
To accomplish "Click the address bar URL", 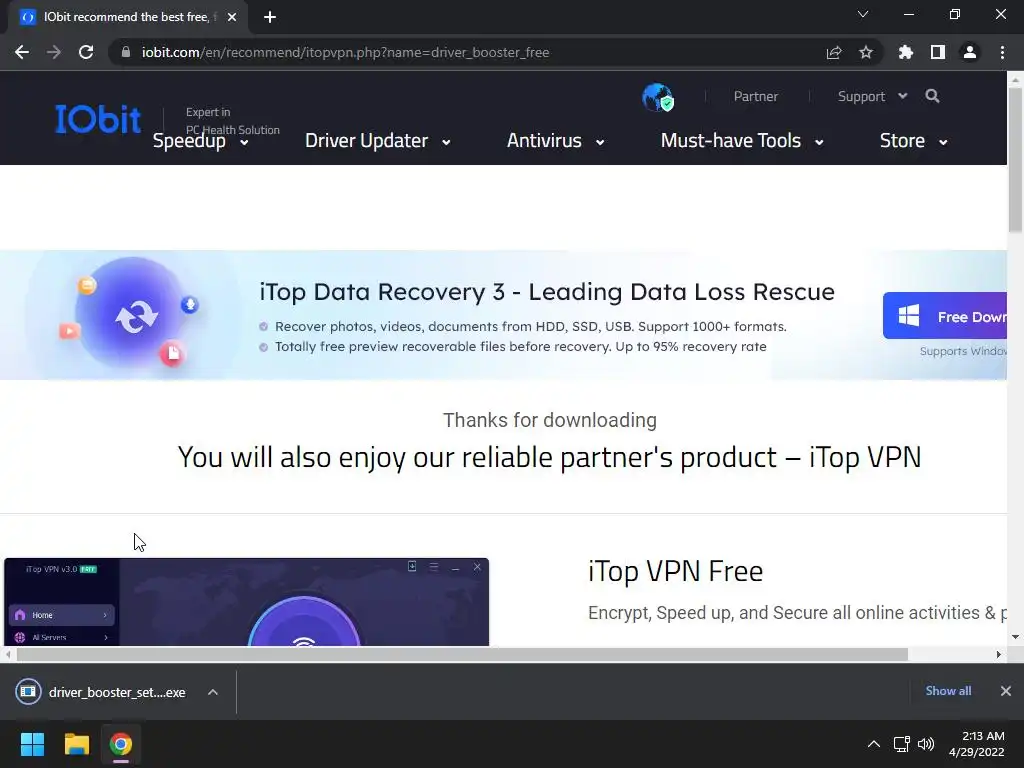I will [x=345, y=52].
